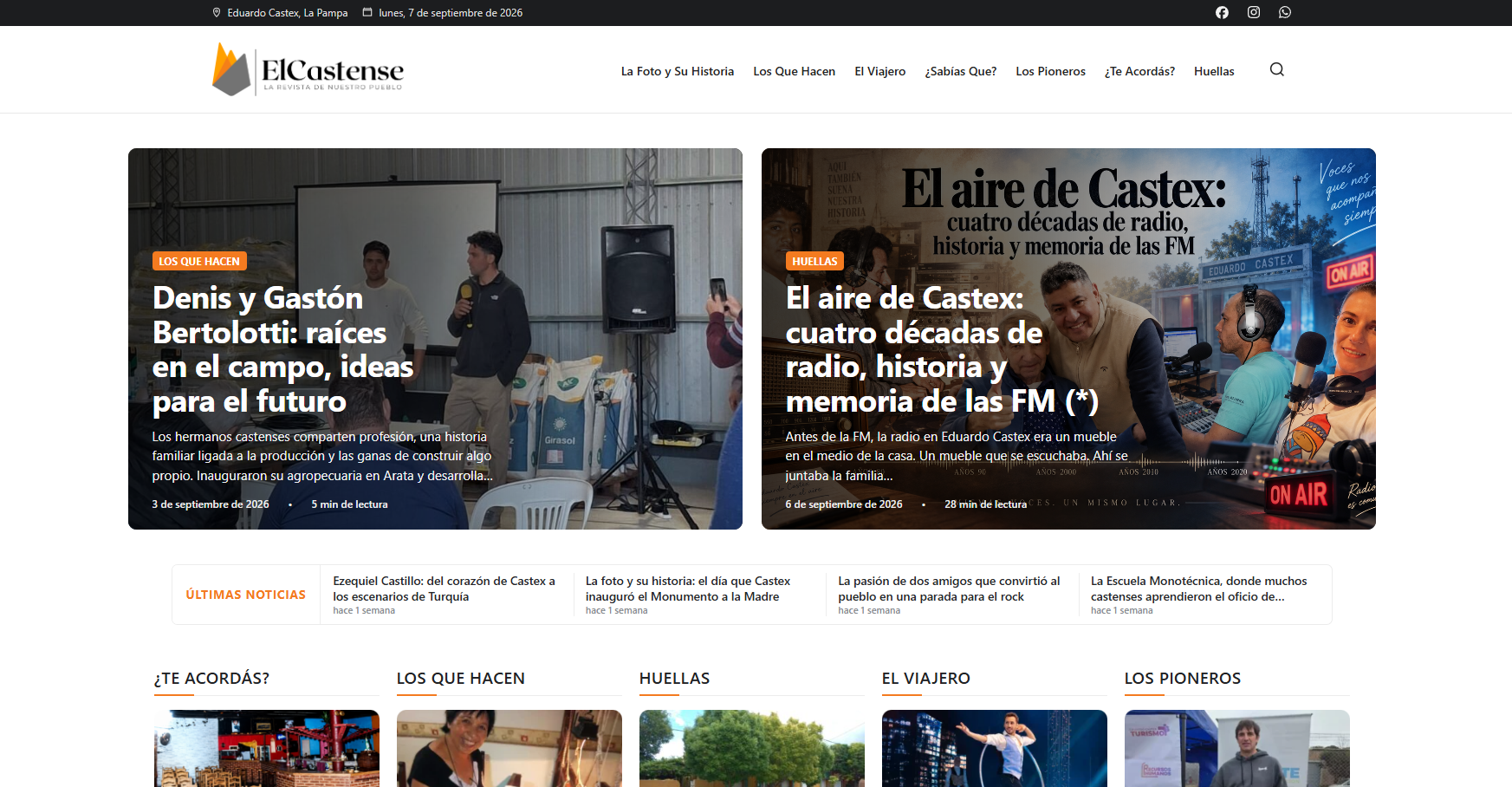Screen dimensions: 1512x787
Task: Open El aire de Castex article headline
Action: [x=942, y=349]
